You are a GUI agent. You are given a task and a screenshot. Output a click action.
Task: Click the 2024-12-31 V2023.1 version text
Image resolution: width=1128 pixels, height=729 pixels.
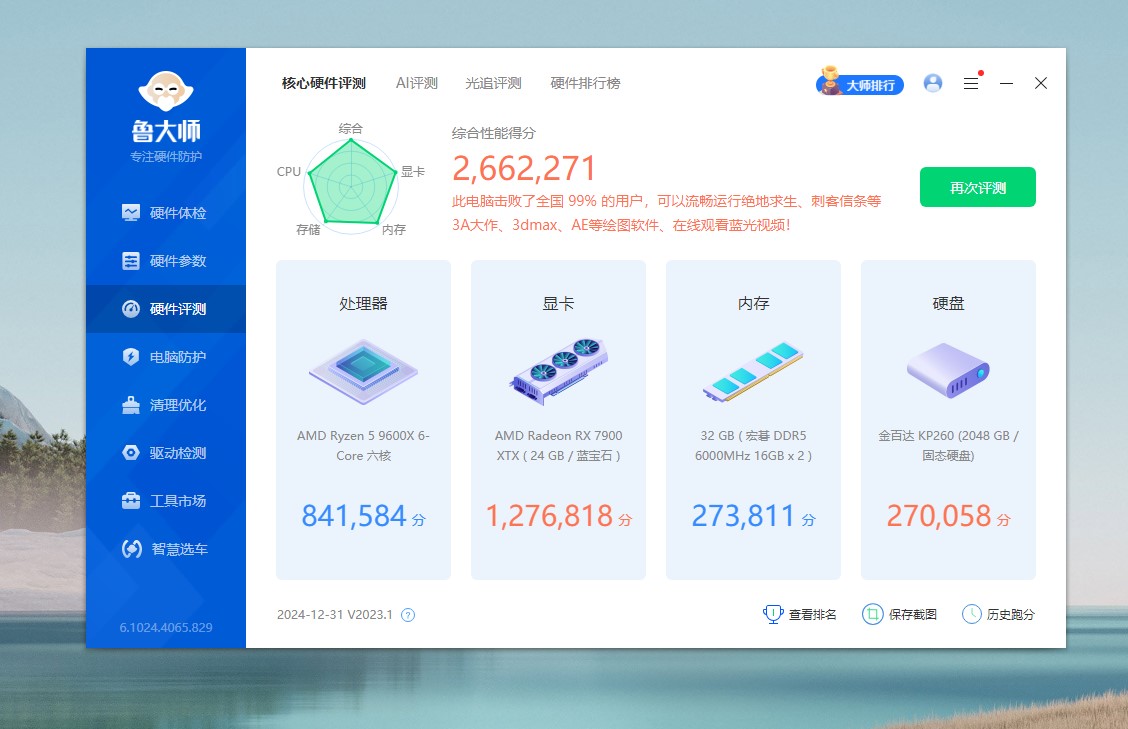(x=335, y=615)
